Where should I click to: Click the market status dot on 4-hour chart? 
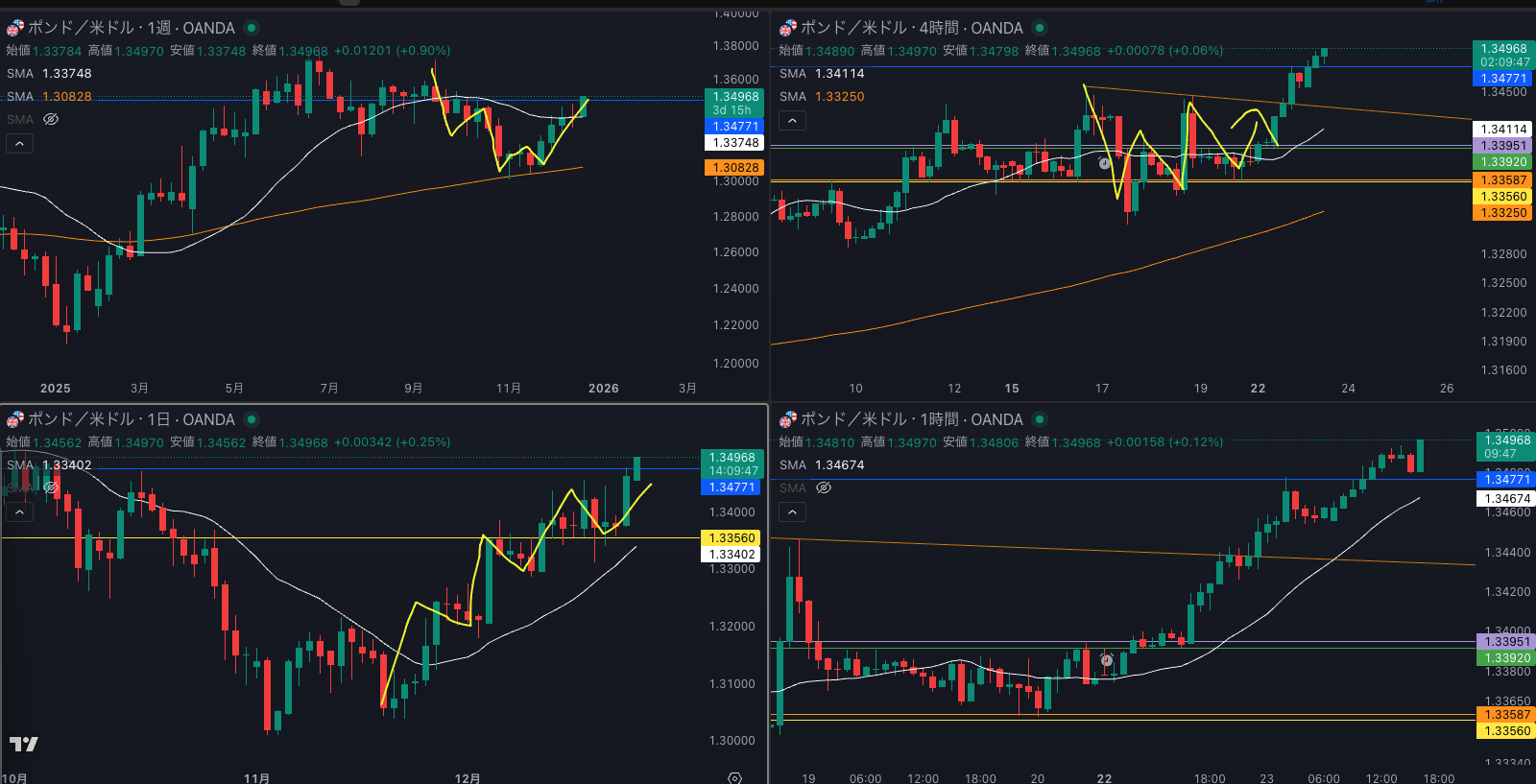pyautogui.click(x=1040, y=28)
